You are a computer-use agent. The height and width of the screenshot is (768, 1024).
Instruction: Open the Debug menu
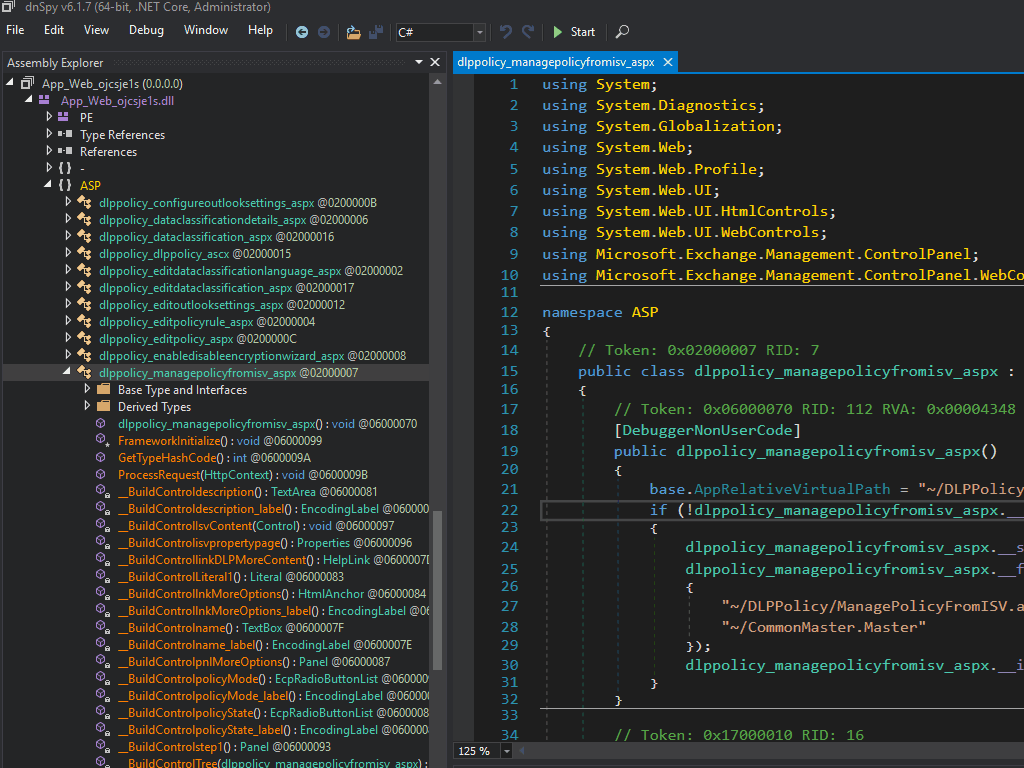click(x=146, y=30)
